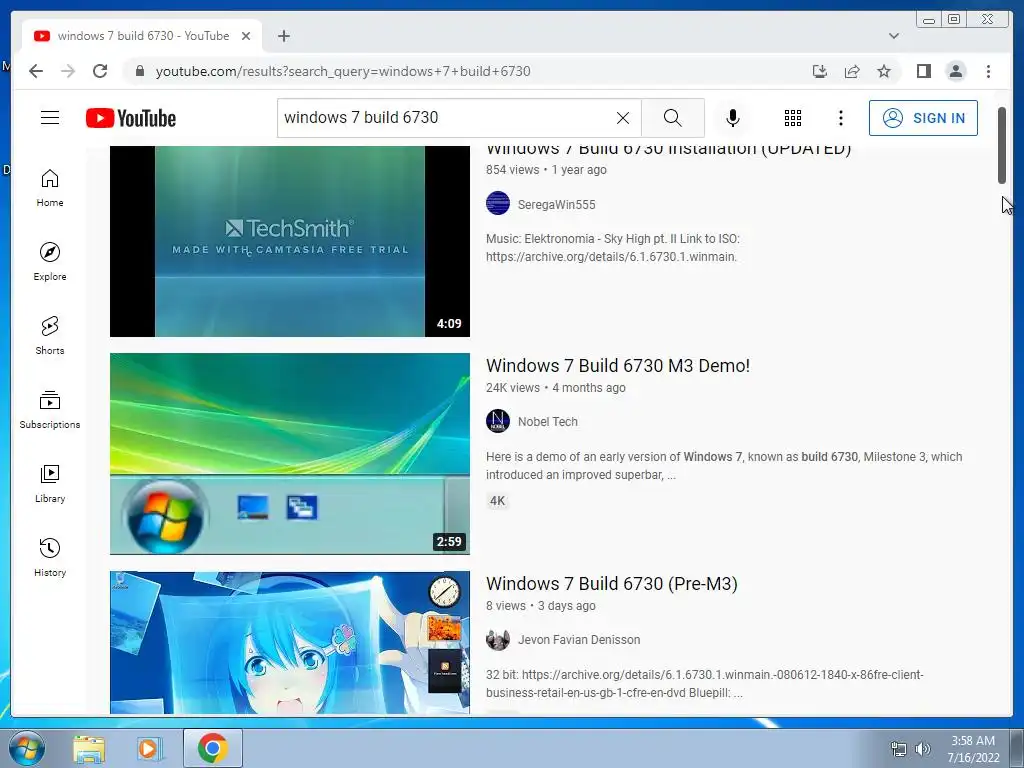Image resolution: width=1024 pixels, height=768 pixels.
Task: Open Explore in the sidebar
Action: (50, 262)
